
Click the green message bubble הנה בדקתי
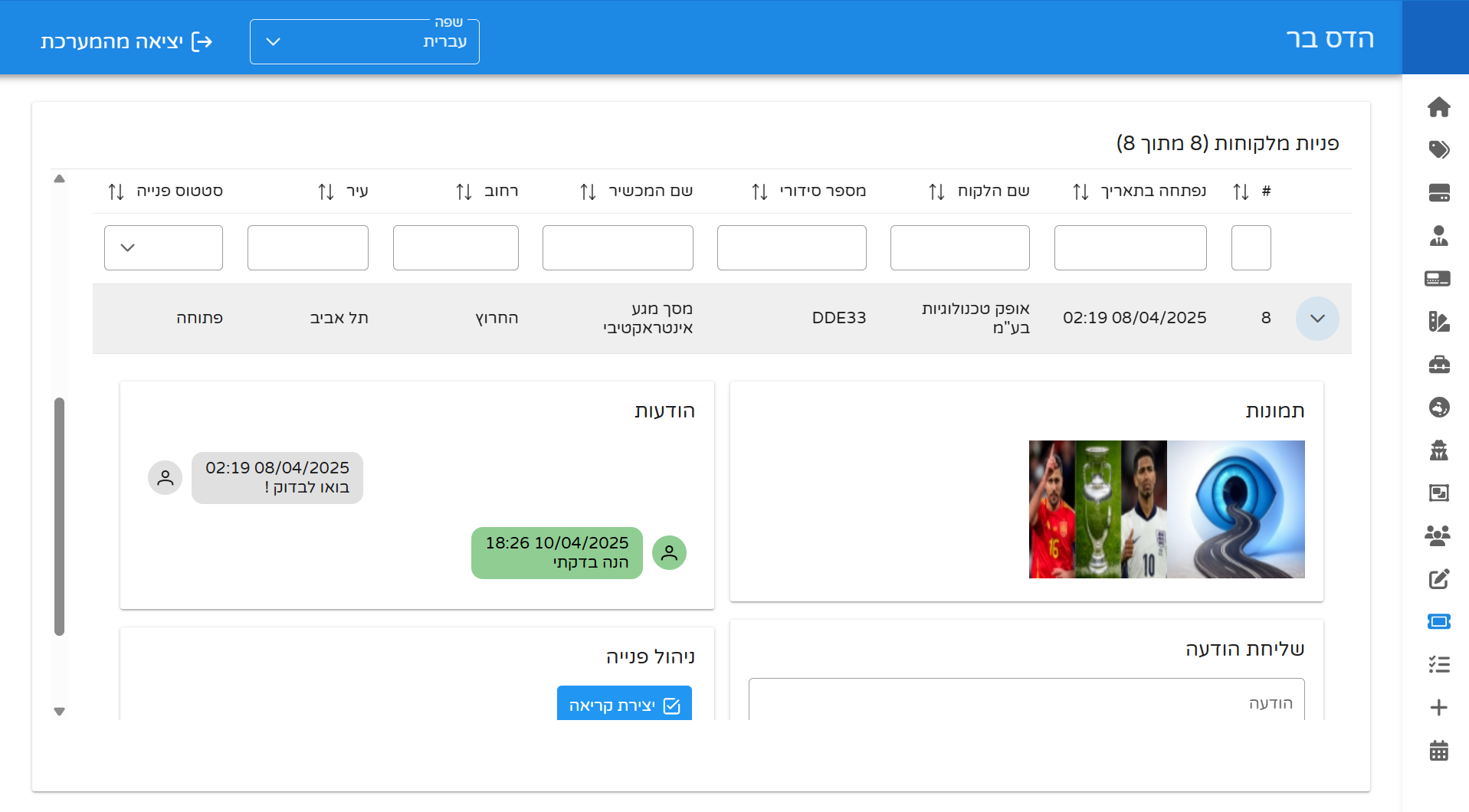point(557,553)
